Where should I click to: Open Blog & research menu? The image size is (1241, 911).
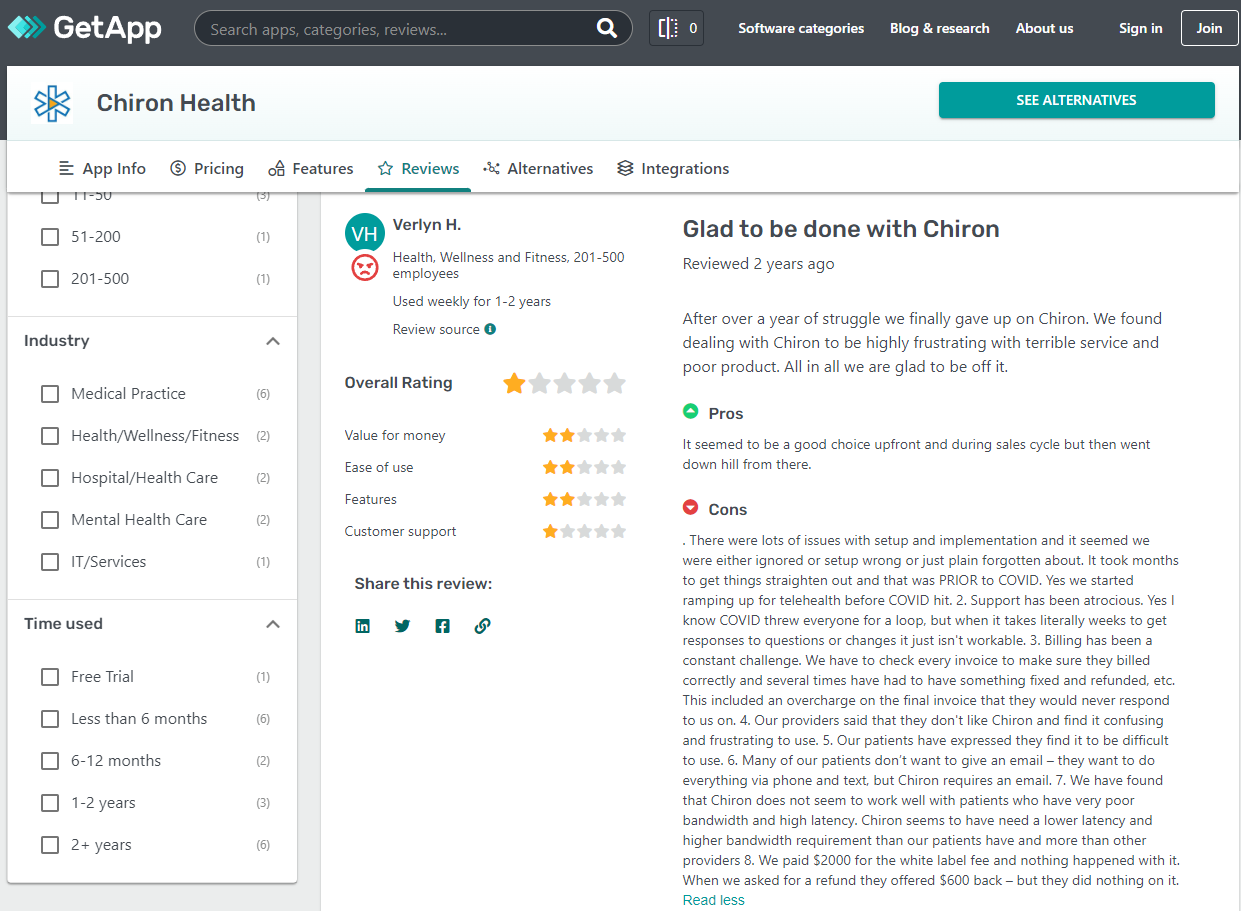940,28
